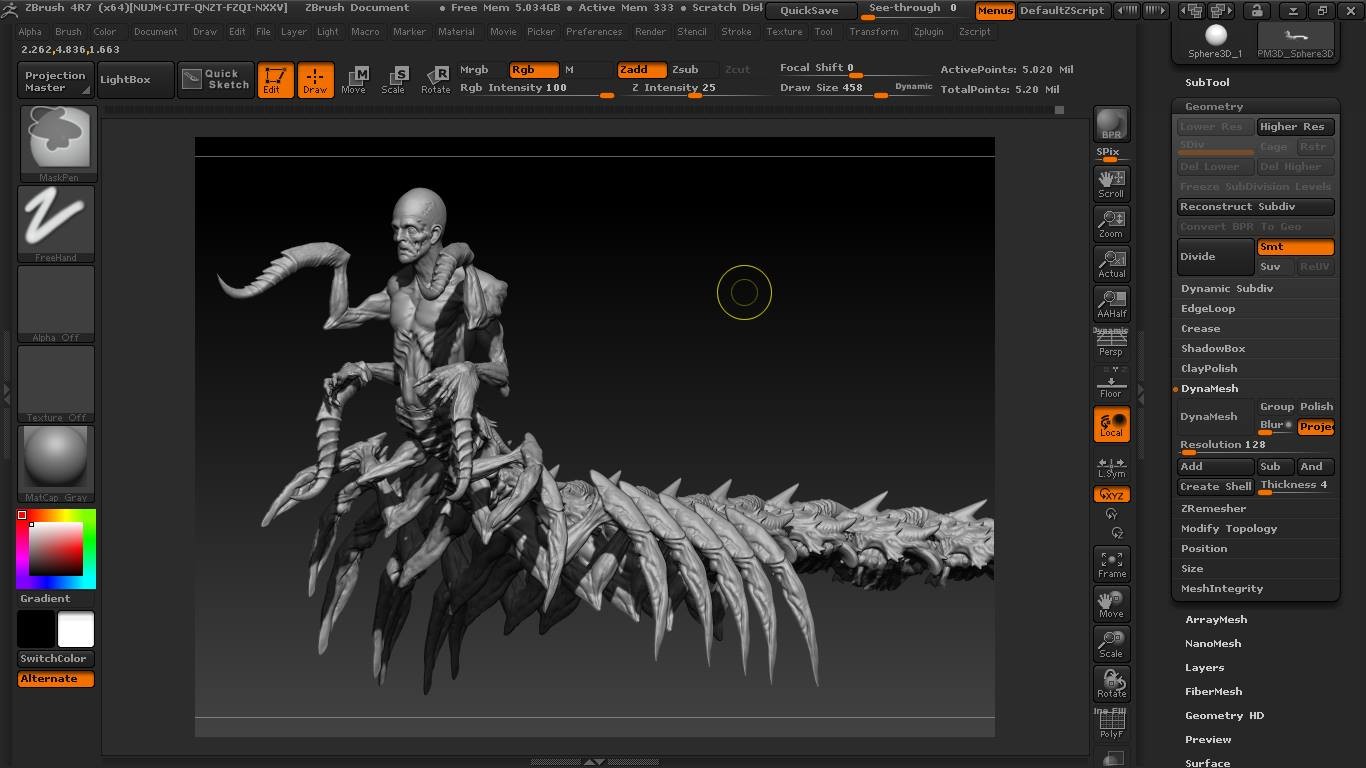Frame the mesh in the canvas
Viewport: 1366px width, 768px height.
tap(1111, 564)
